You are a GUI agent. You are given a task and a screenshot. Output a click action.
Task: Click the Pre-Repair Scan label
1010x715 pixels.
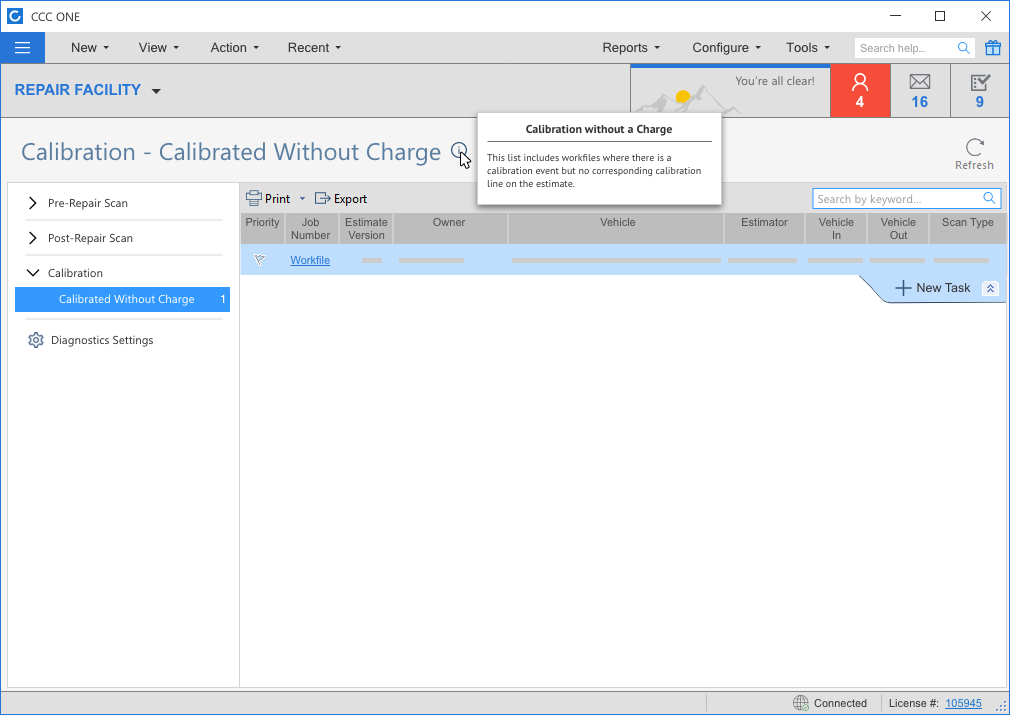(x=88, y=203)
